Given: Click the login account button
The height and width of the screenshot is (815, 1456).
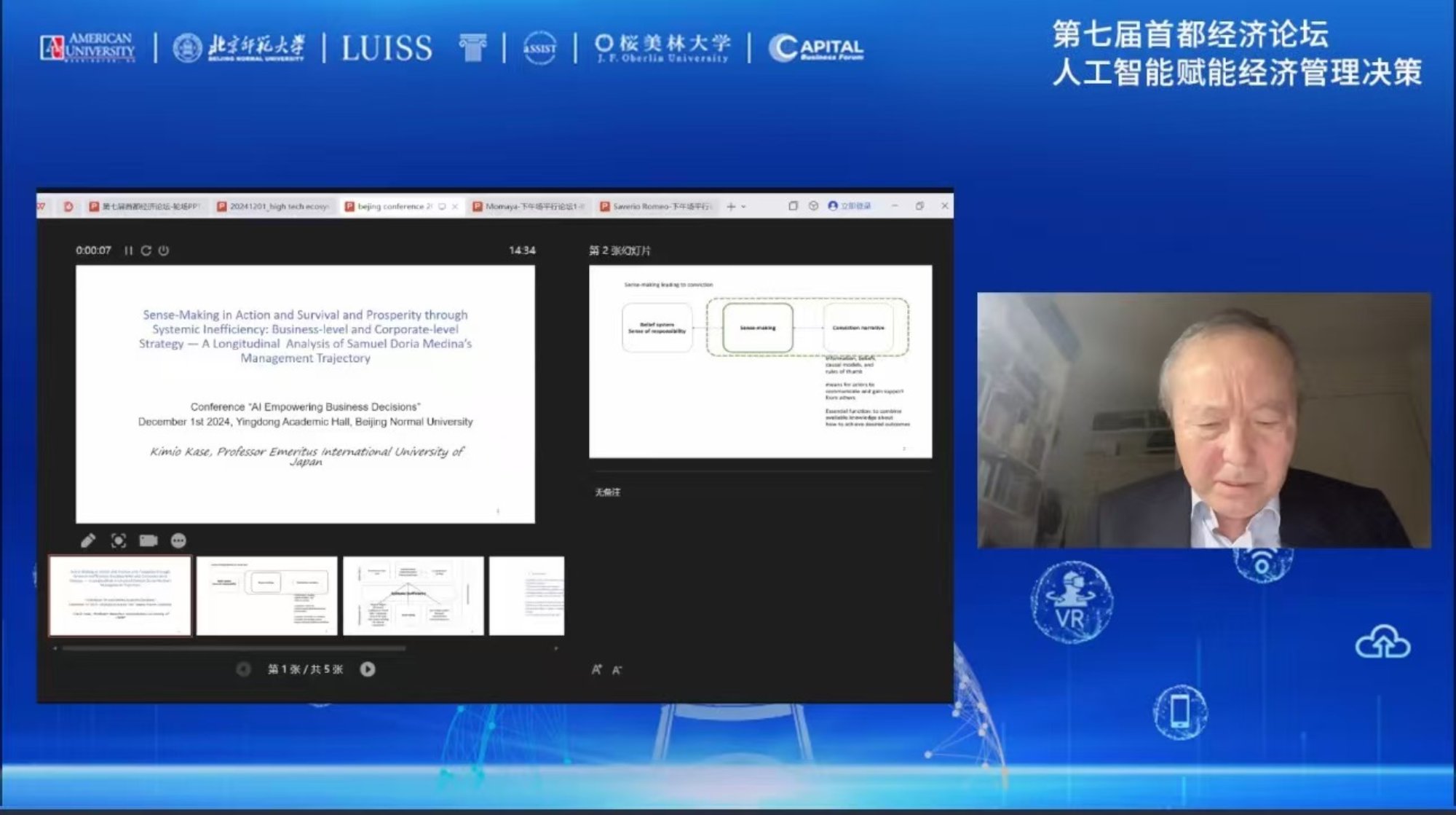Looking at the screenshot, I should [x=850, y=206].
